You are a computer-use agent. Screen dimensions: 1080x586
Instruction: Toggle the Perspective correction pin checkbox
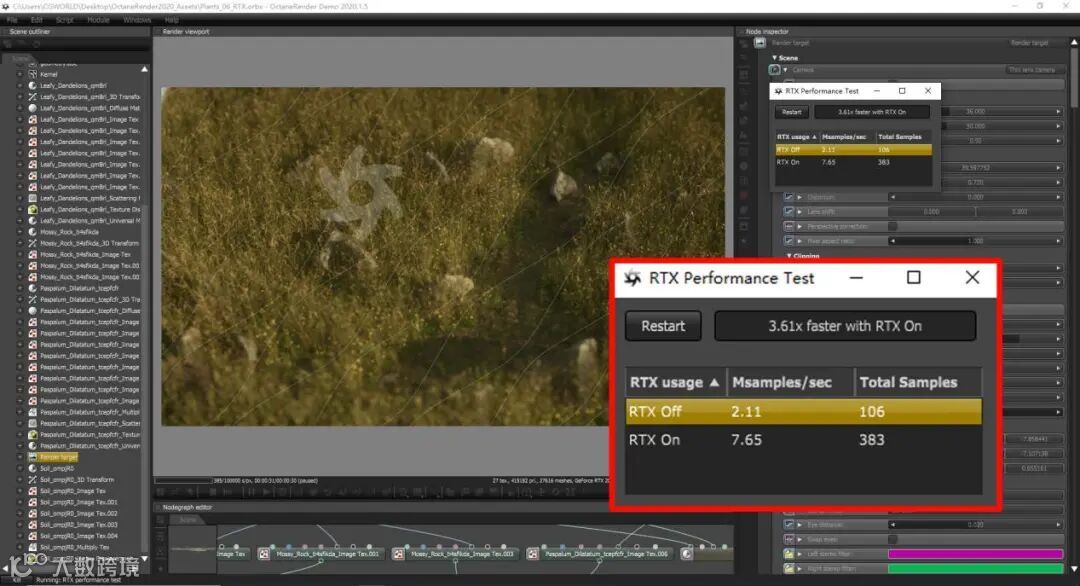[x=789, y=227]
